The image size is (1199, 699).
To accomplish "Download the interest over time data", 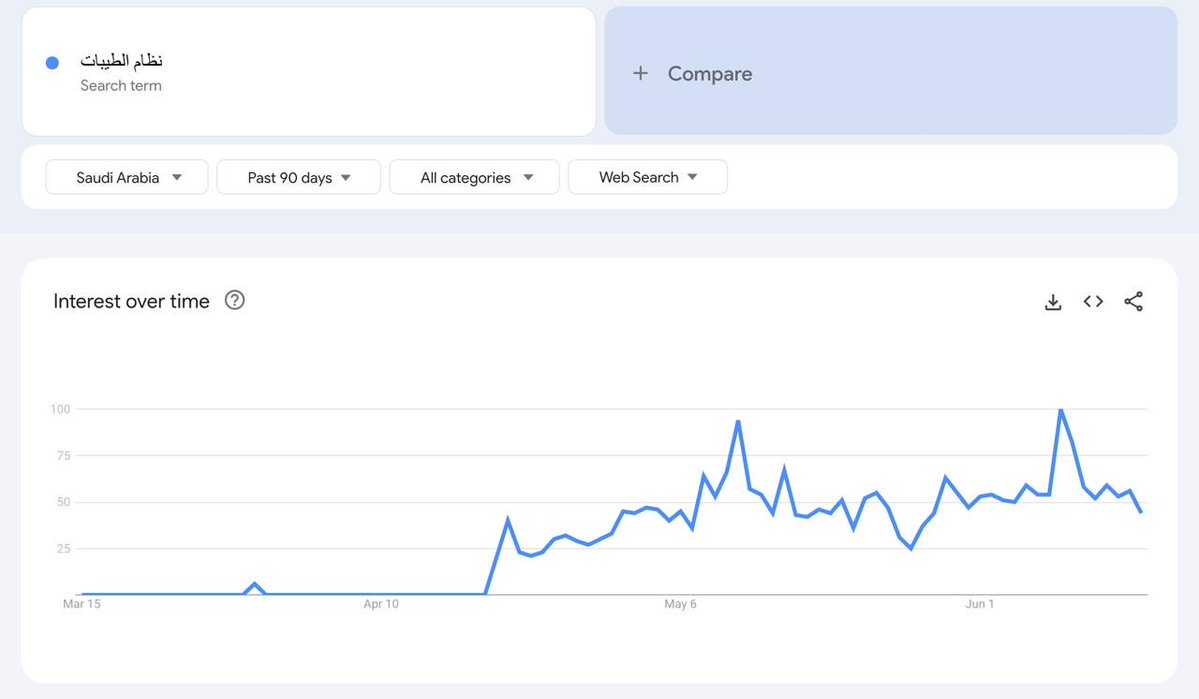I will click(1053, 302).
